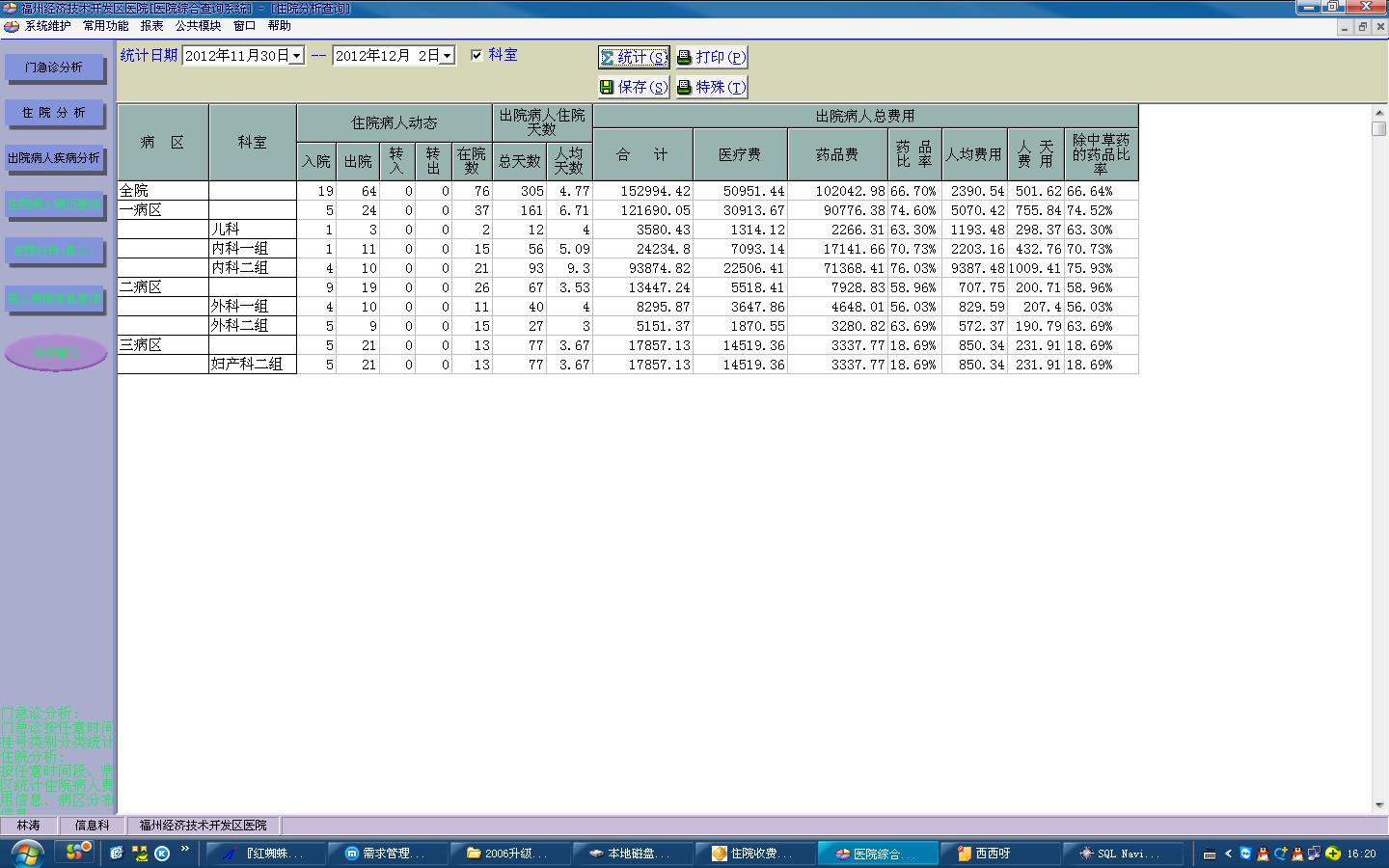
Task: Click the 二病区 row label
Action: coord(162,287)
